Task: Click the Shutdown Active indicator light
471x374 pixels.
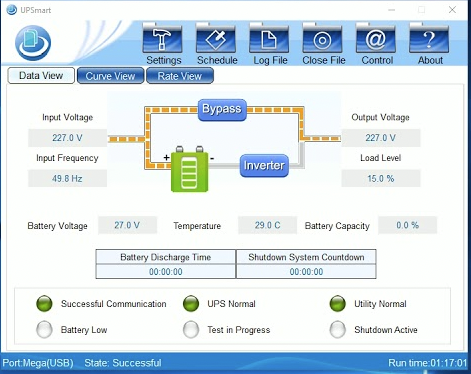Action: 338,329
